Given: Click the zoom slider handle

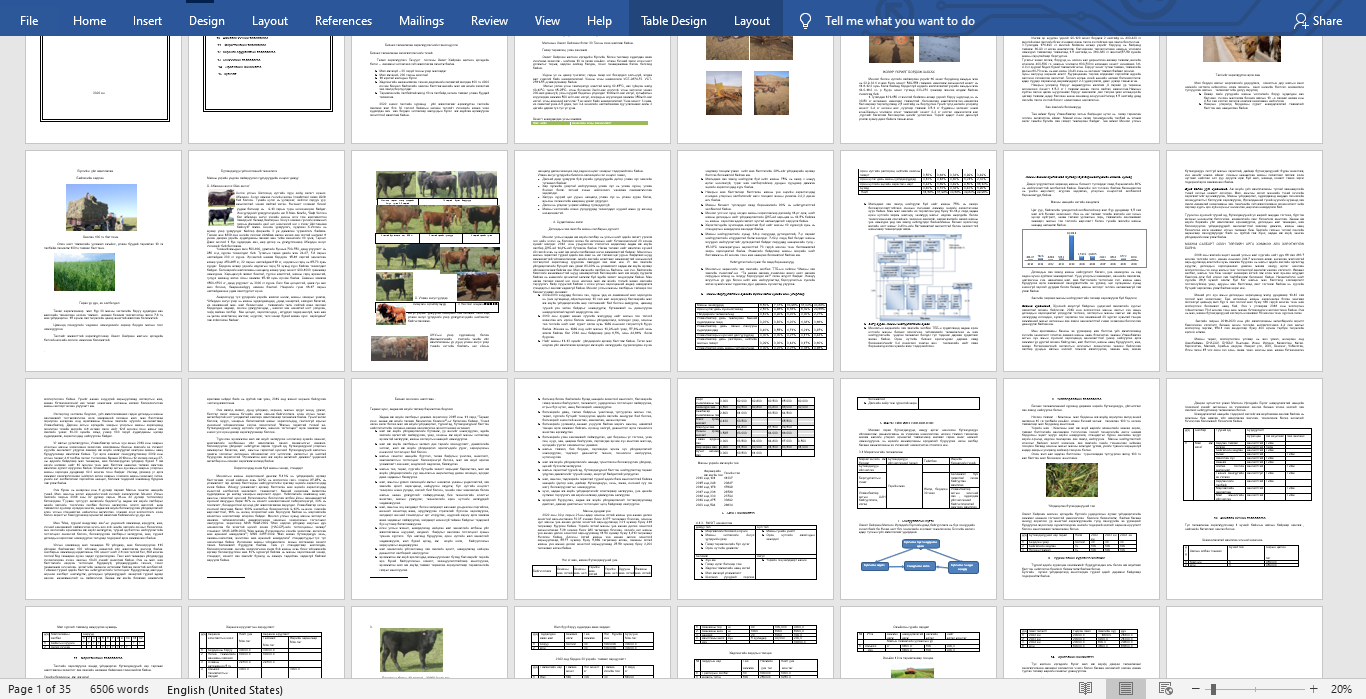Looking at the screenshot, I should coord(1213,689).
